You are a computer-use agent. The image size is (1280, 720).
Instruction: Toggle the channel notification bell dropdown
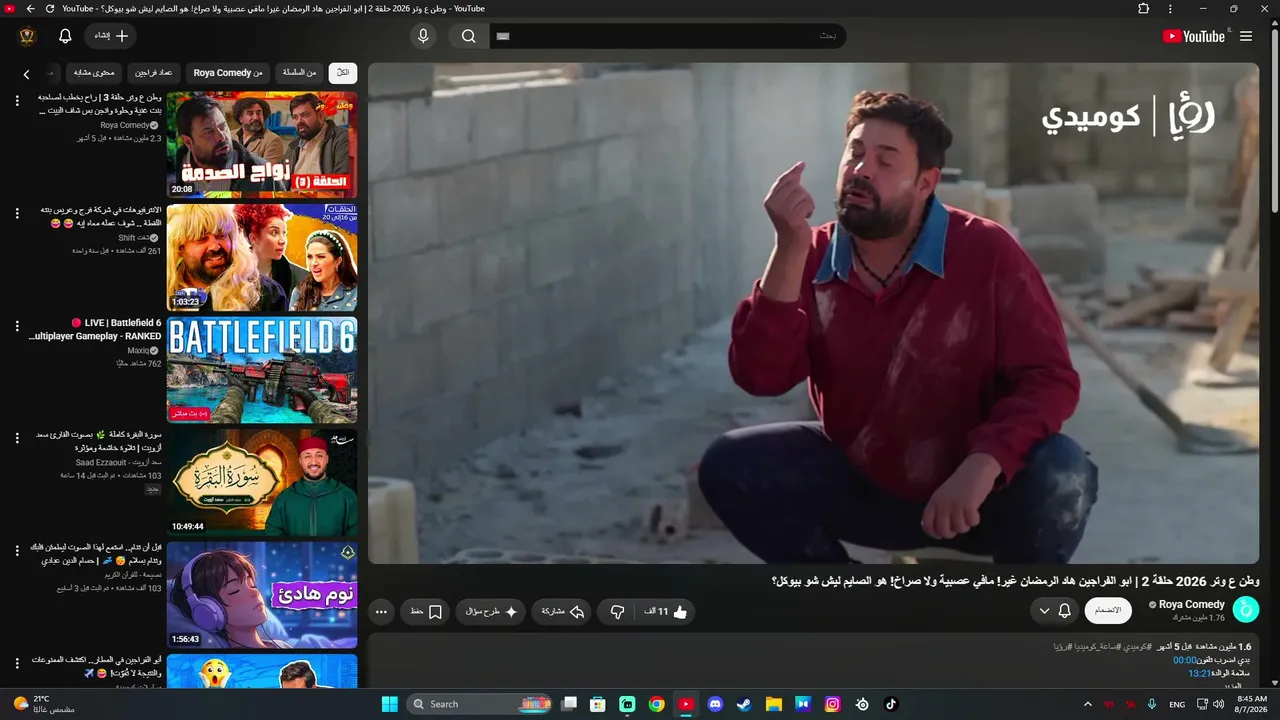coord(1055,611)
